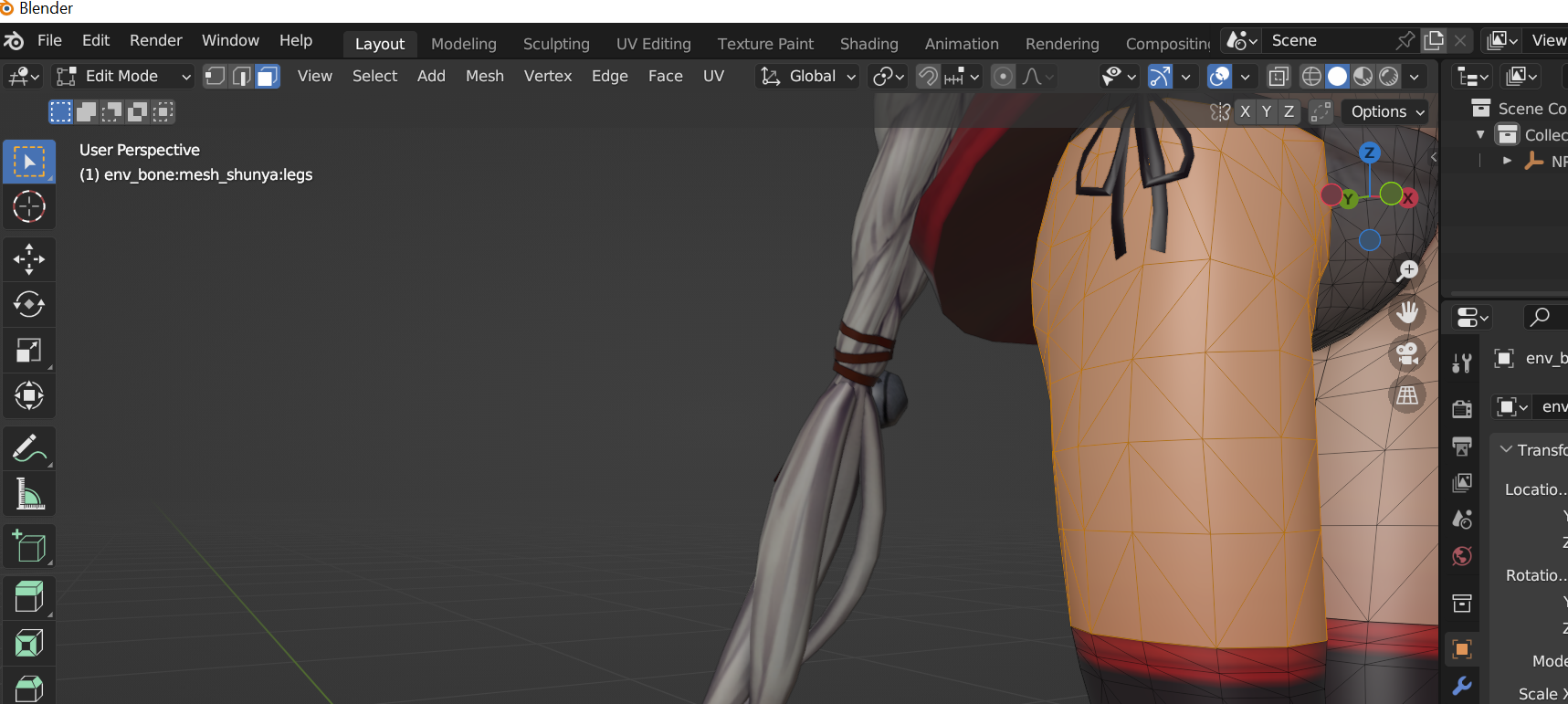Open the Options dropdown
Image resolution: width=1568 pixels, height=704 pixels.
[1386, 111]
